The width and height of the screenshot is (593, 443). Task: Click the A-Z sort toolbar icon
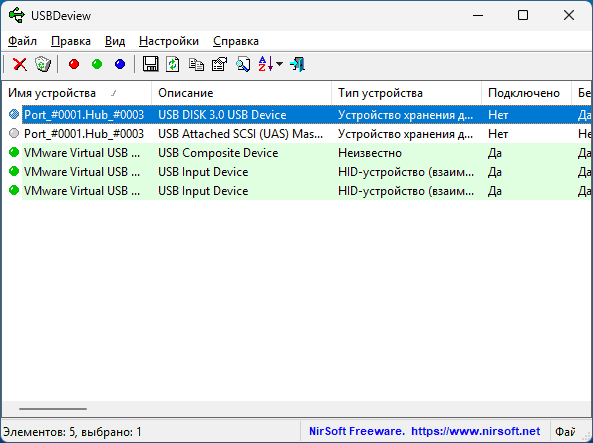coord(266,64)
